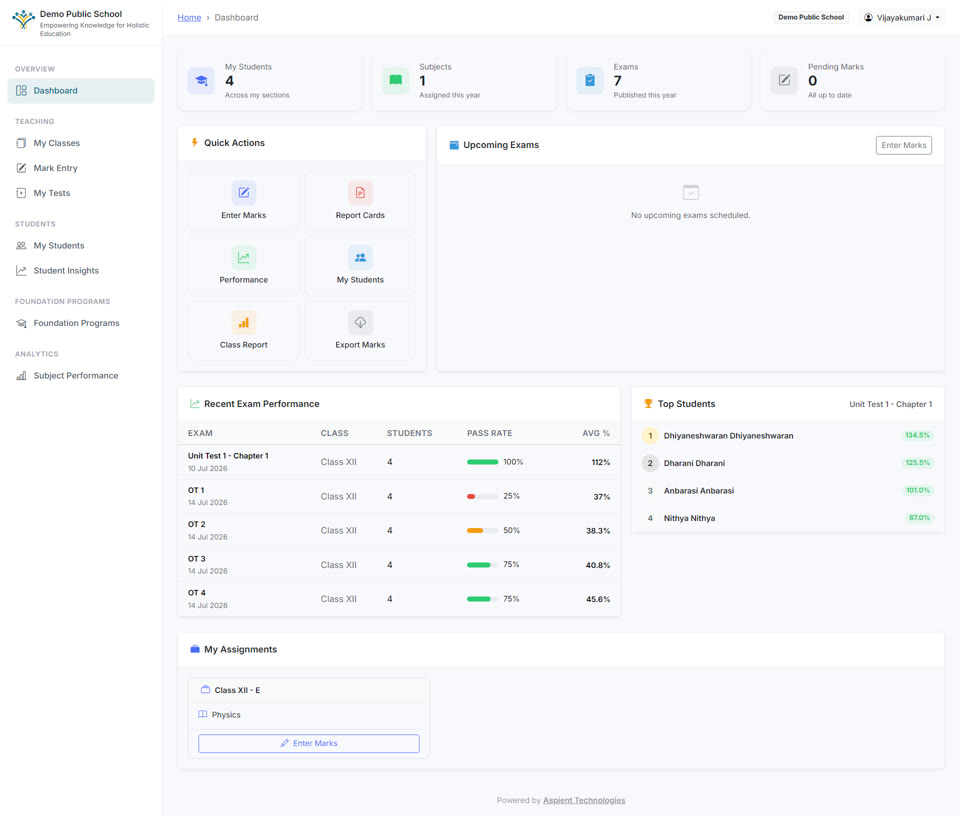Click the Class XII - E assignment header

pyautogui.click(x=309, y=690)
